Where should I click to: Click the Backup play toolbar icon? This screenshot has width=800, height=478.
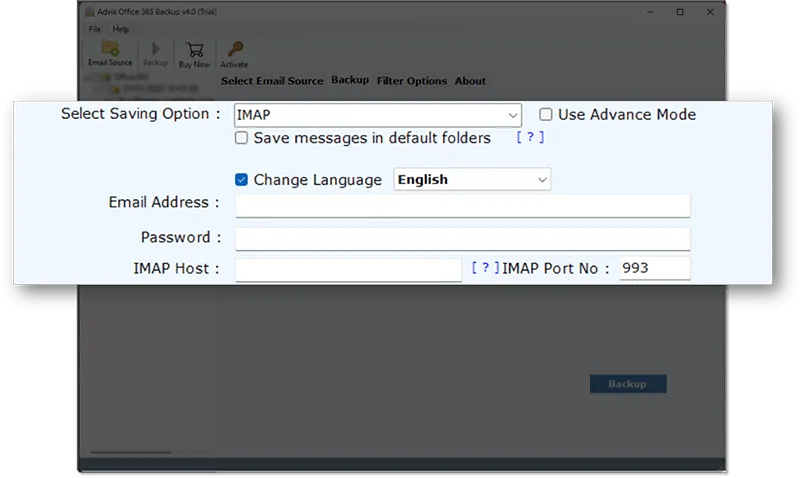(x=155, y=54)
